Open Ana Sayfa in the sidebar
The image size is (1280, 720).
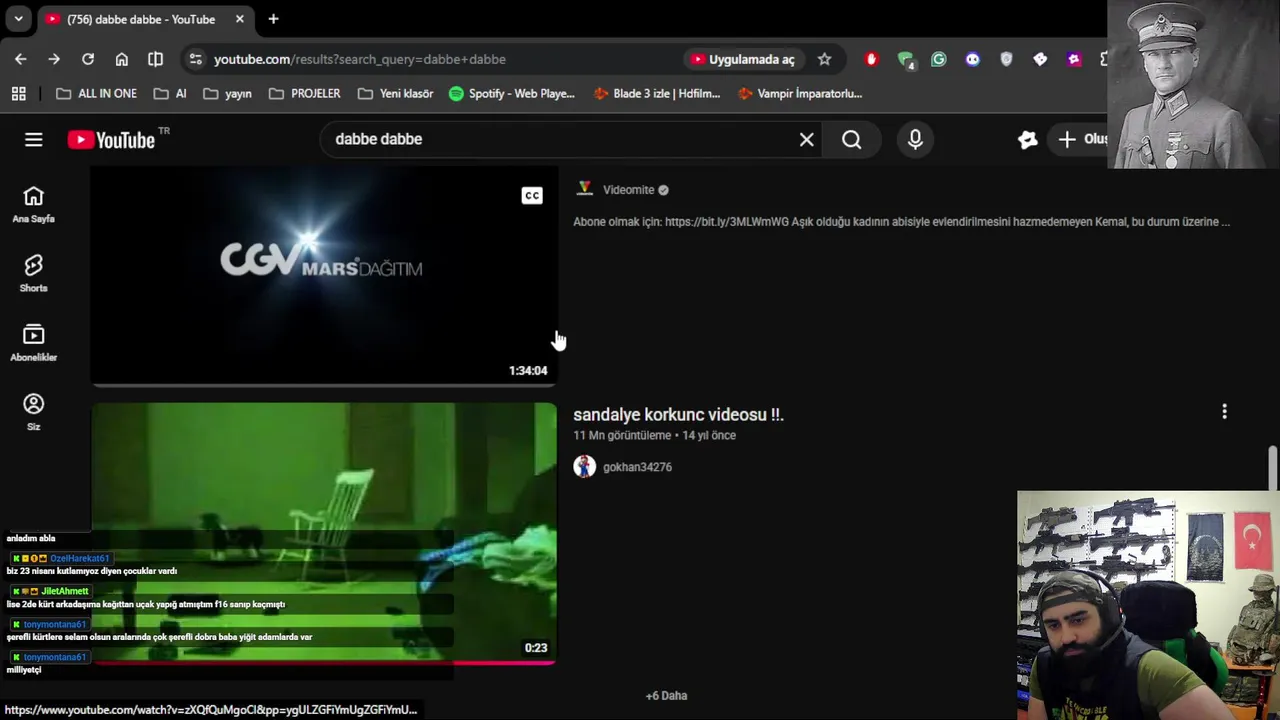34,205
